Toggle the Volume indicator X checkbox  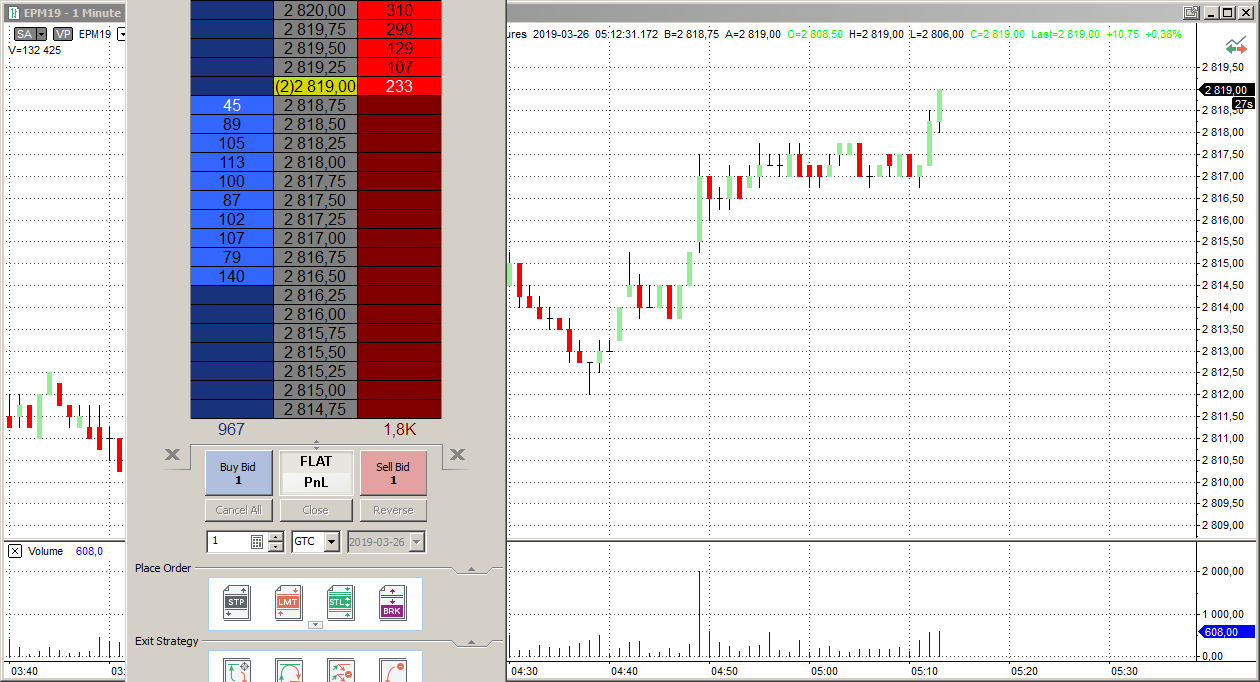coord(16,551)
